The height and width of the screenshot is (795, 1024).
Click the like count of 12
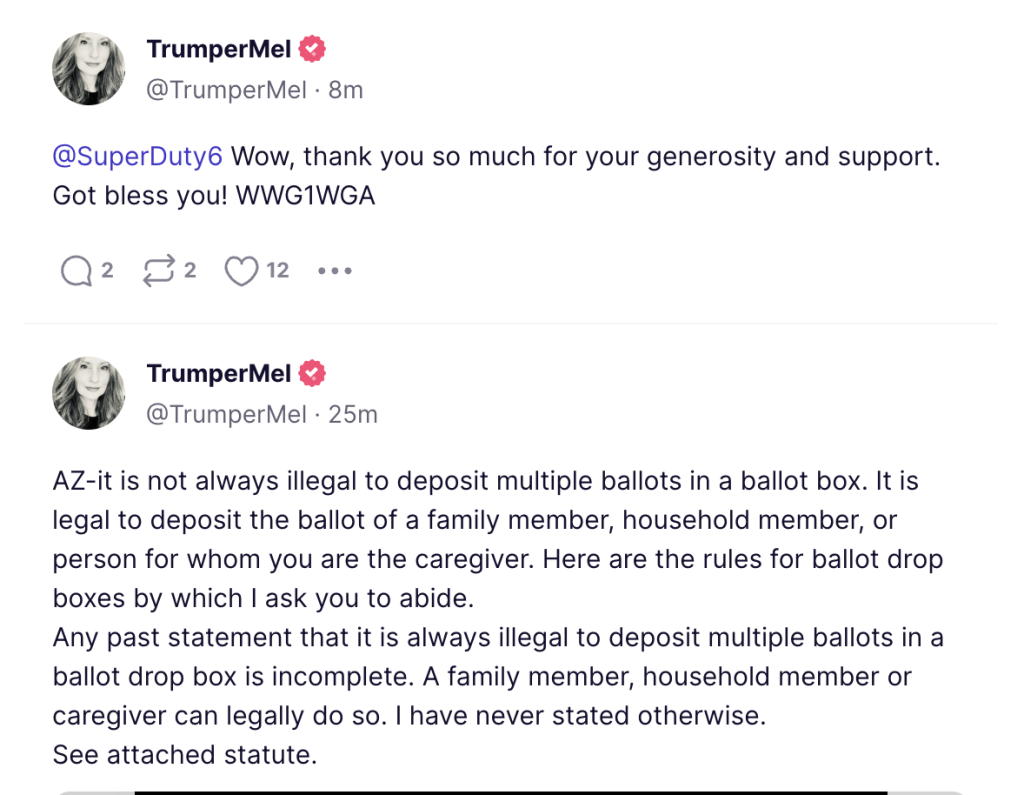tap(277, 271)
